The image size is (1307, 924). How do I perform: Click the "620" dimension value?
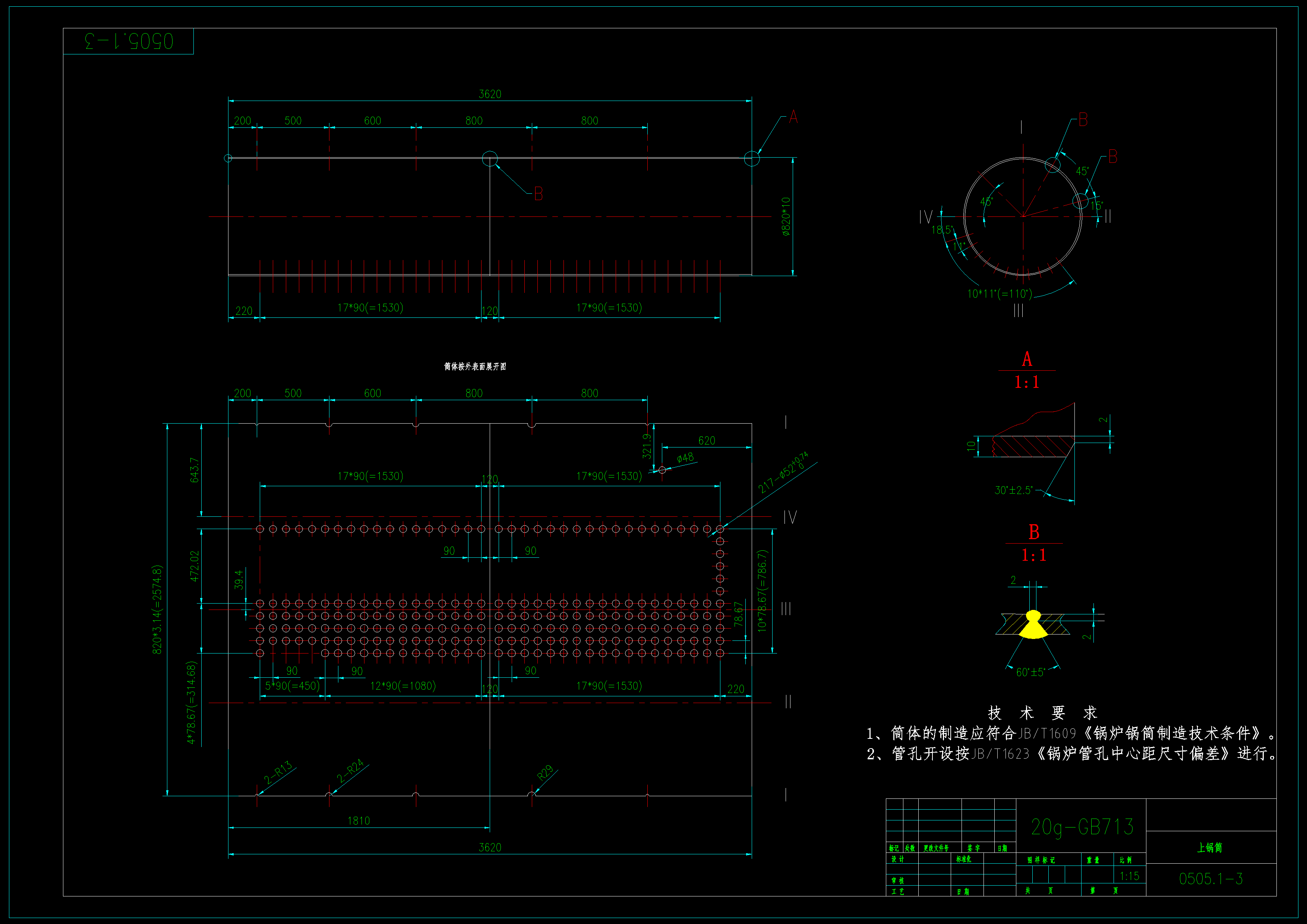click(707, 441)
